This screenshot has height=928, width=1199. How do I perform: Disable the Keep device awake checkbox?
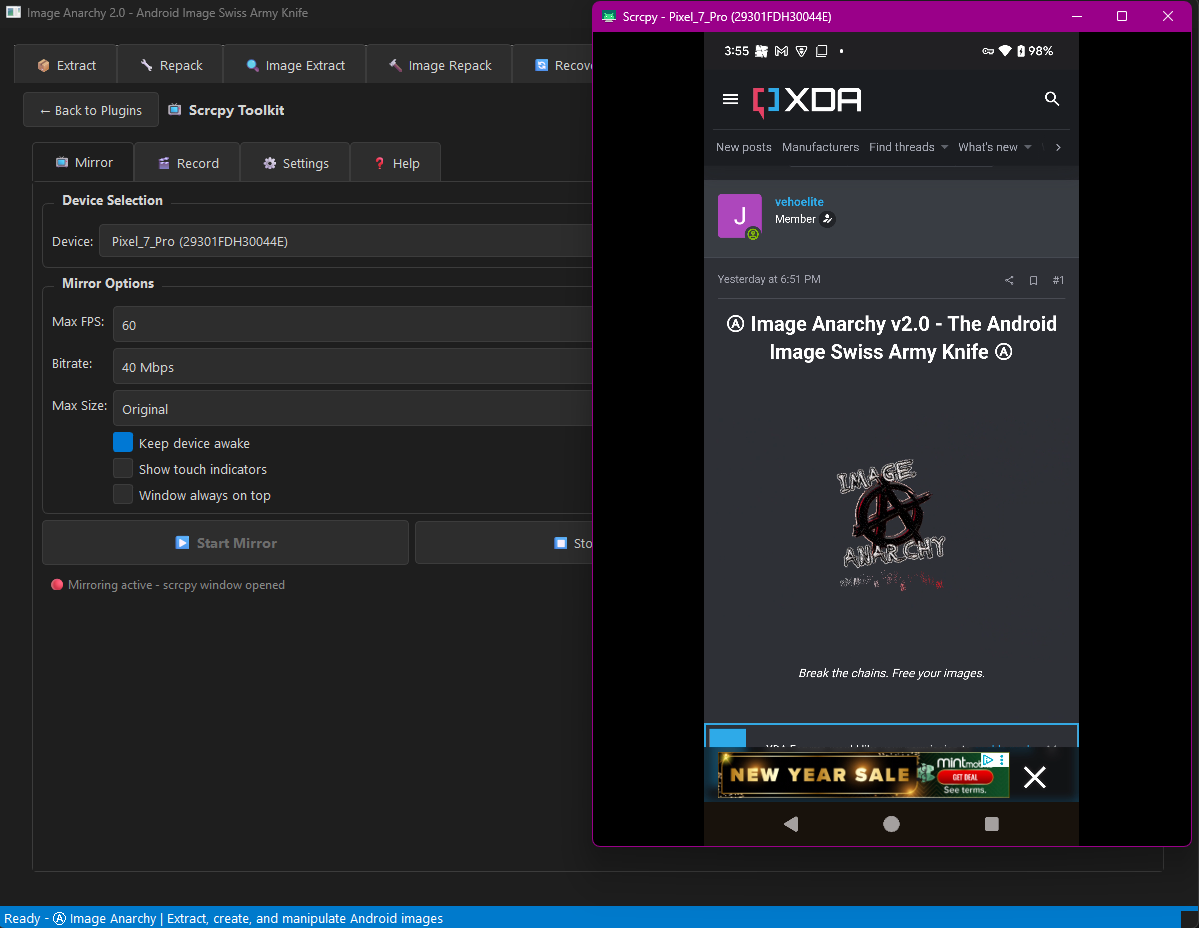pyautogui.click(x=123, y=443)
